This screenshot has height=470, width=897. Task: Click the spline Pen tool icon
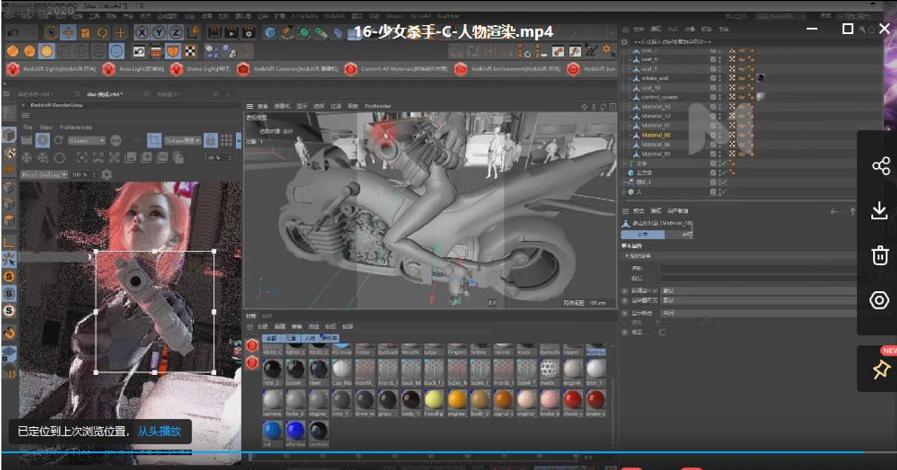pyautogui.click(x=287, y=33)
